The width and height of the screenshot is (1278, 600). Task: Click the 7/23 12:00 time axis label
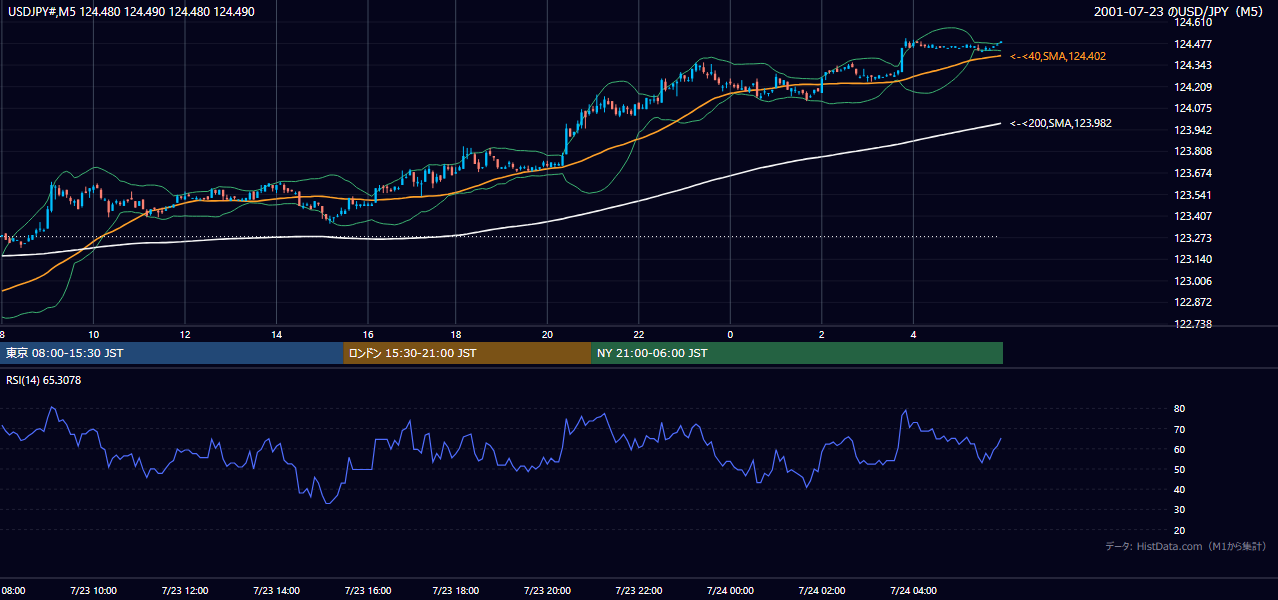click(184, 591)
